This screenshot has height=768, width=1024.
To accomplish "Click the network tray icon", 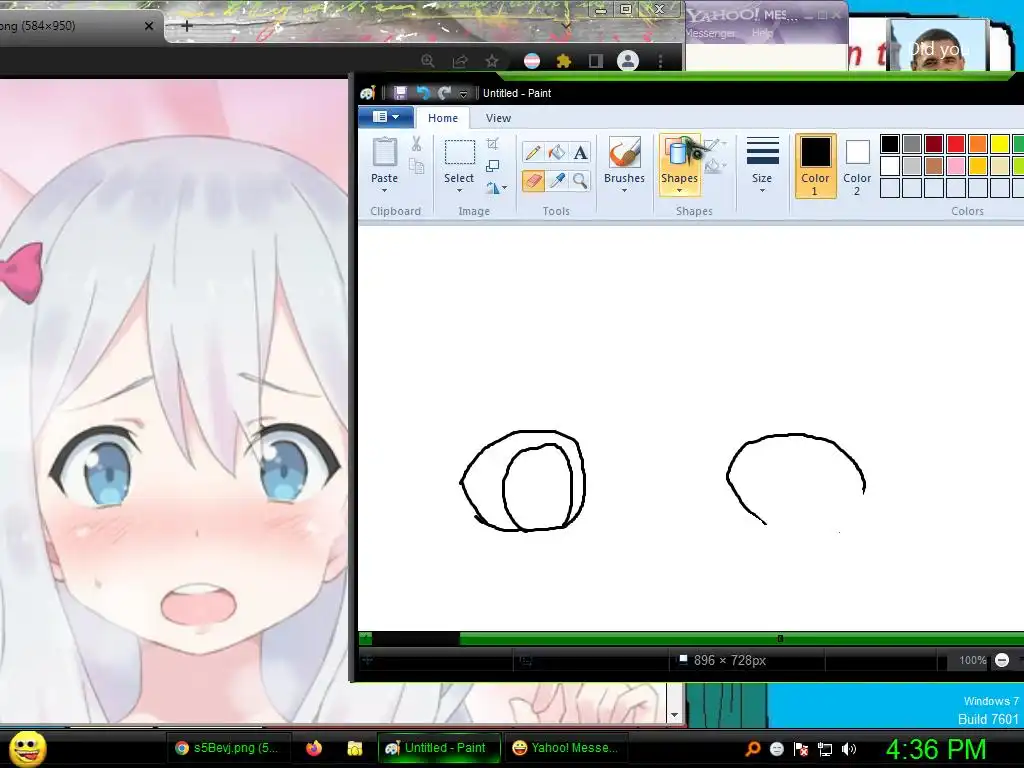I will [x=825, y=749].
